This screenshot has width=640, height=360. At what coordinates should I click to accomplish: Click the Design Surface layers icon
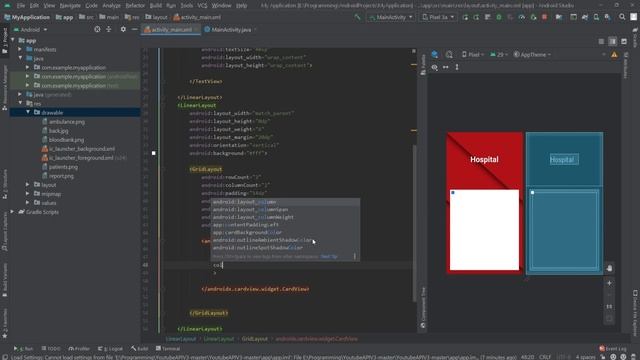[435, 55]
